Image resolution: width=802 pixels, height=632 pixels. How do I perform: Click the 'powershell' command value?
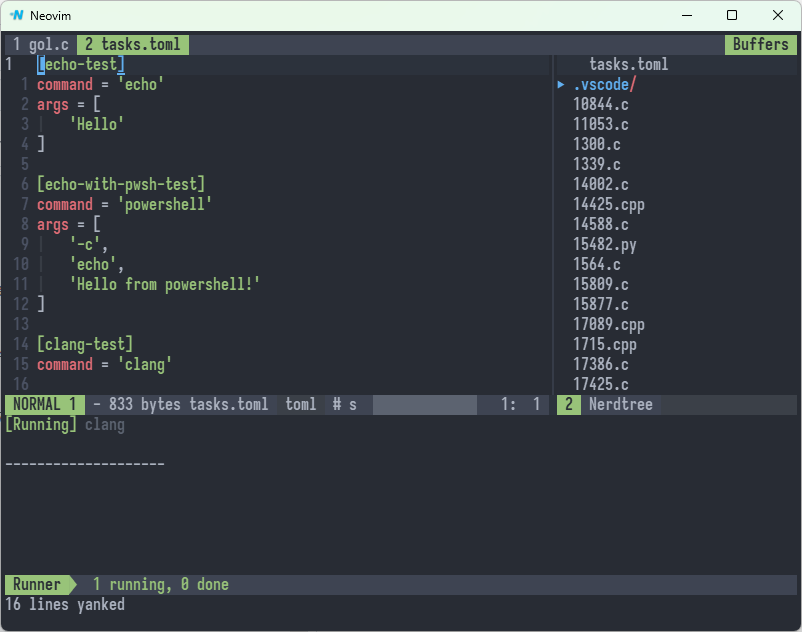coord(164,205)
